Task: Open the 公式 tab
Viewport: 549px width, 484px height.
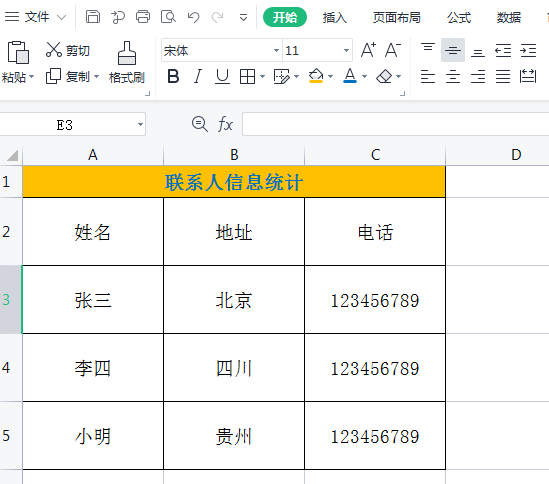Action: 459,17
